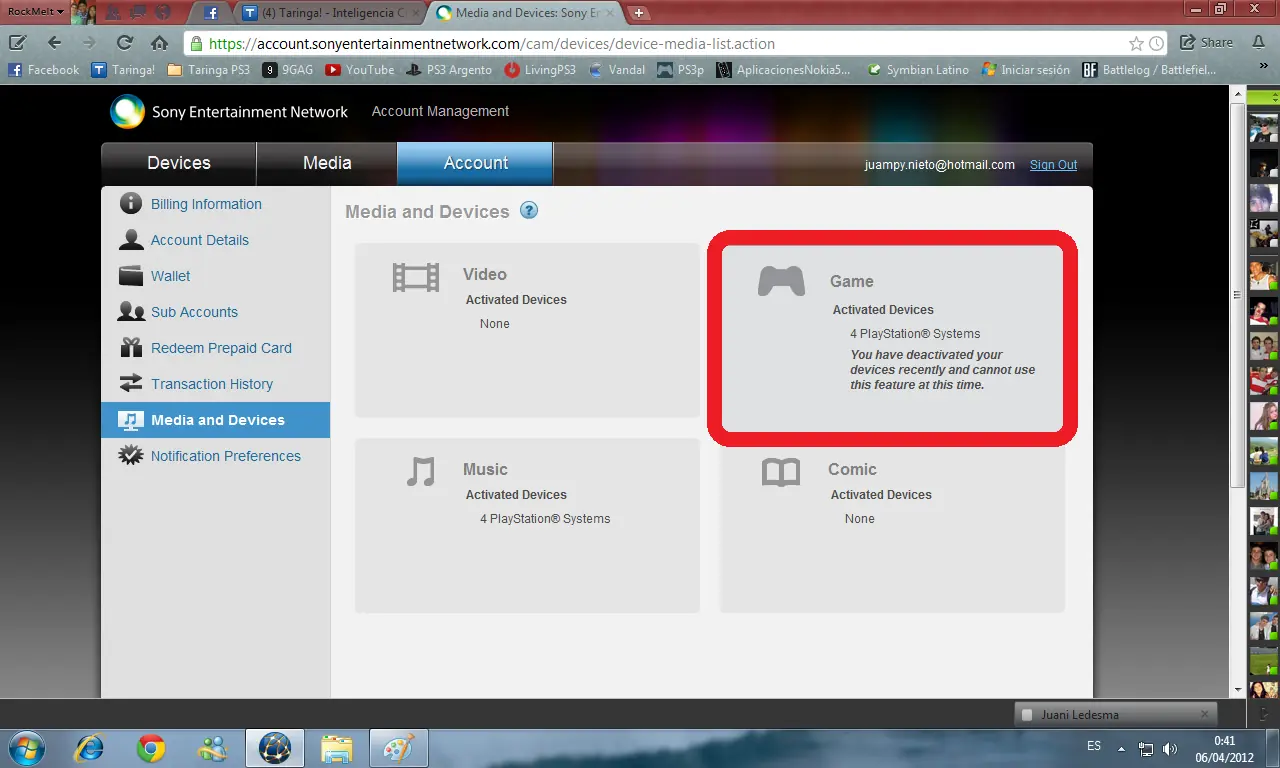1280x768 pixels.
Task: Click the Notification Preferences badge icon
Action: pyautogui.click(x=131, y=456)
